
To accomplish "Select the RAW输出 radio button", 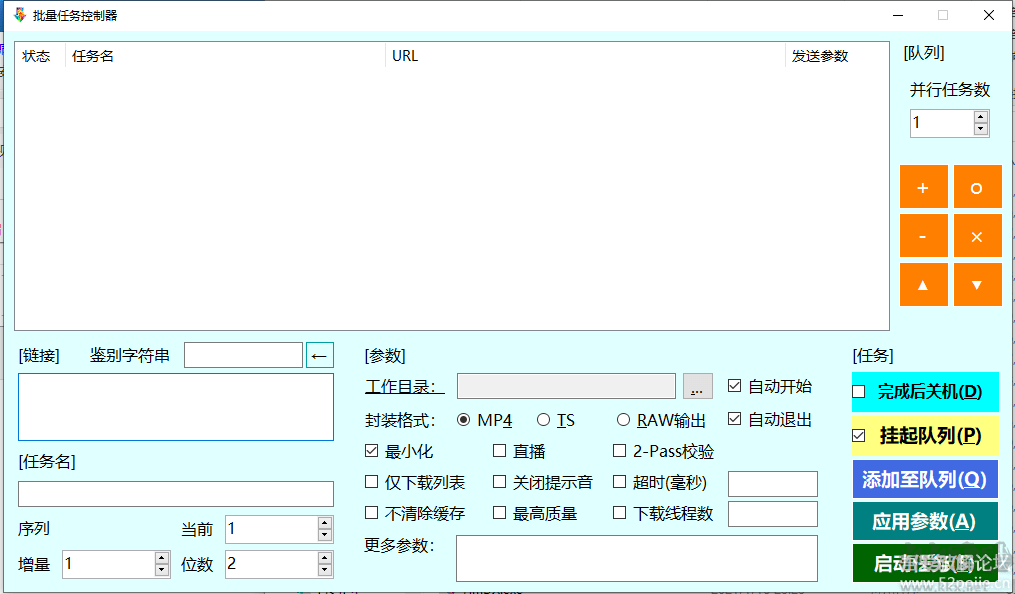I will [x=623, y=419].
